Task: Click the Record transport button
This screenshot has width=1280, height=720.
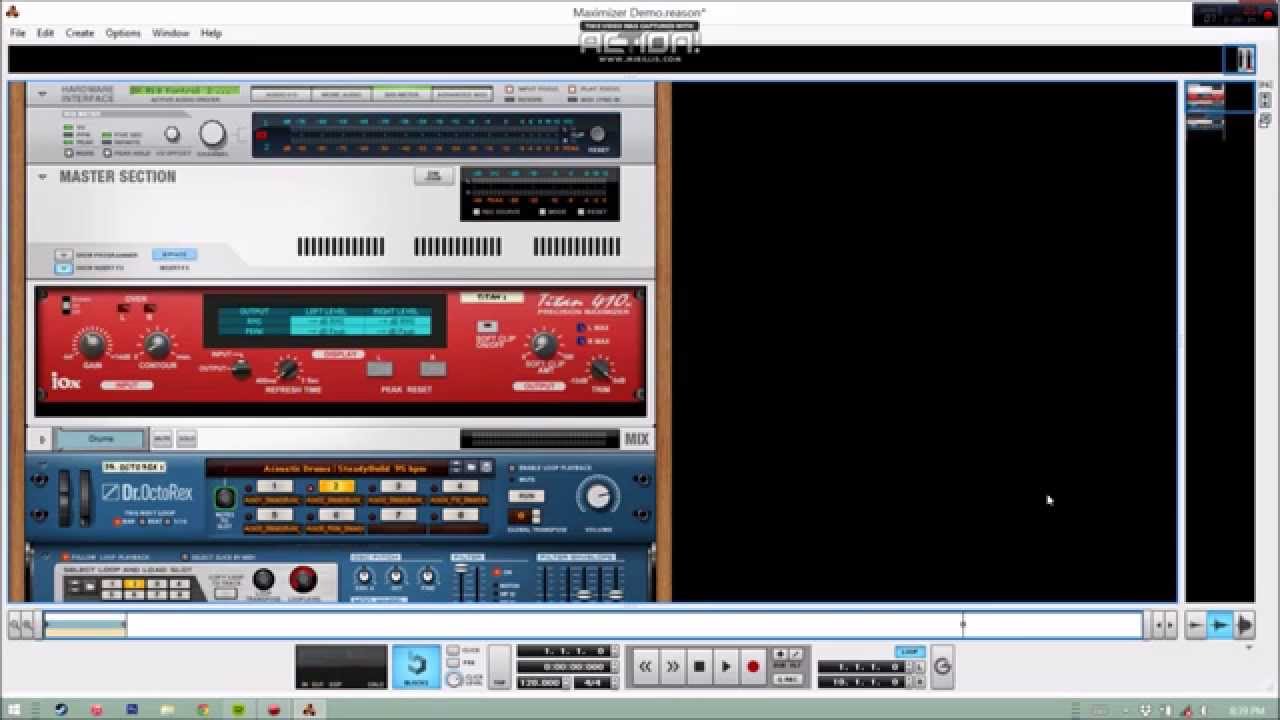Action: click(x=753, y=667)
